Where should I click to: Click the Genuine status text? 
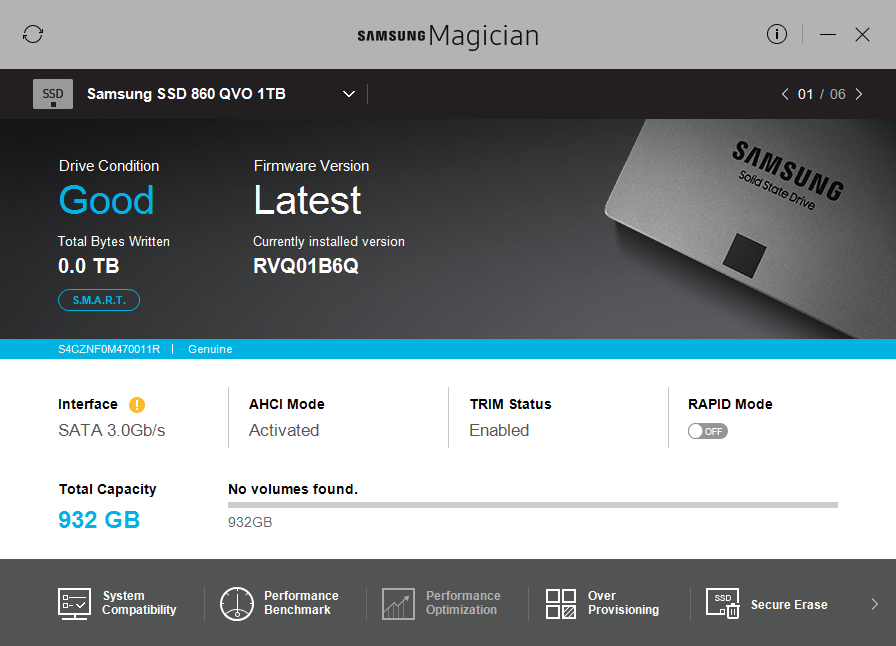[210, 349]
